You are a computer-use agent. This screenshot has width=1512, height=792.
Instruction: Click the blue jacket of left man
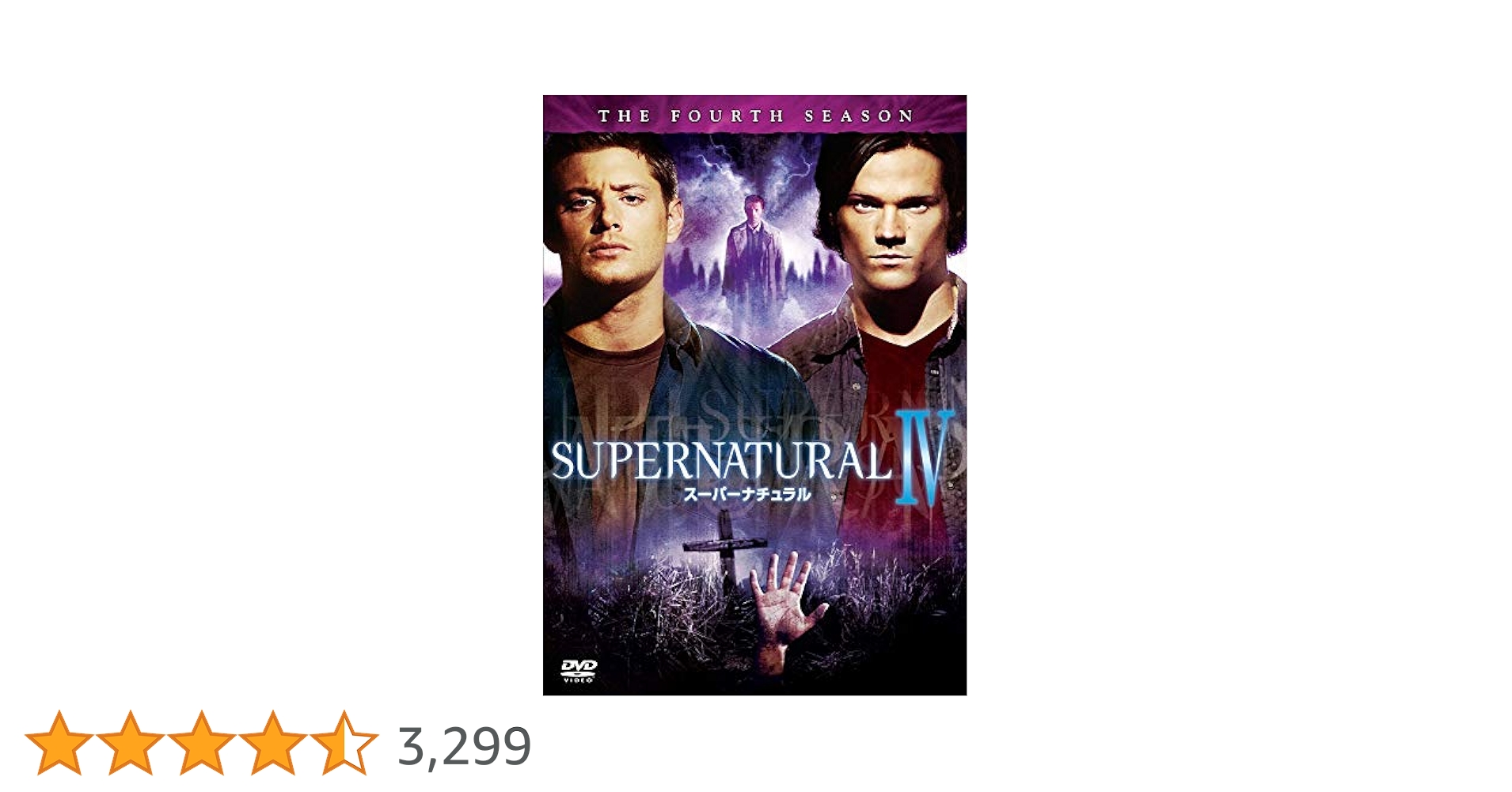(x=712, y=372)
